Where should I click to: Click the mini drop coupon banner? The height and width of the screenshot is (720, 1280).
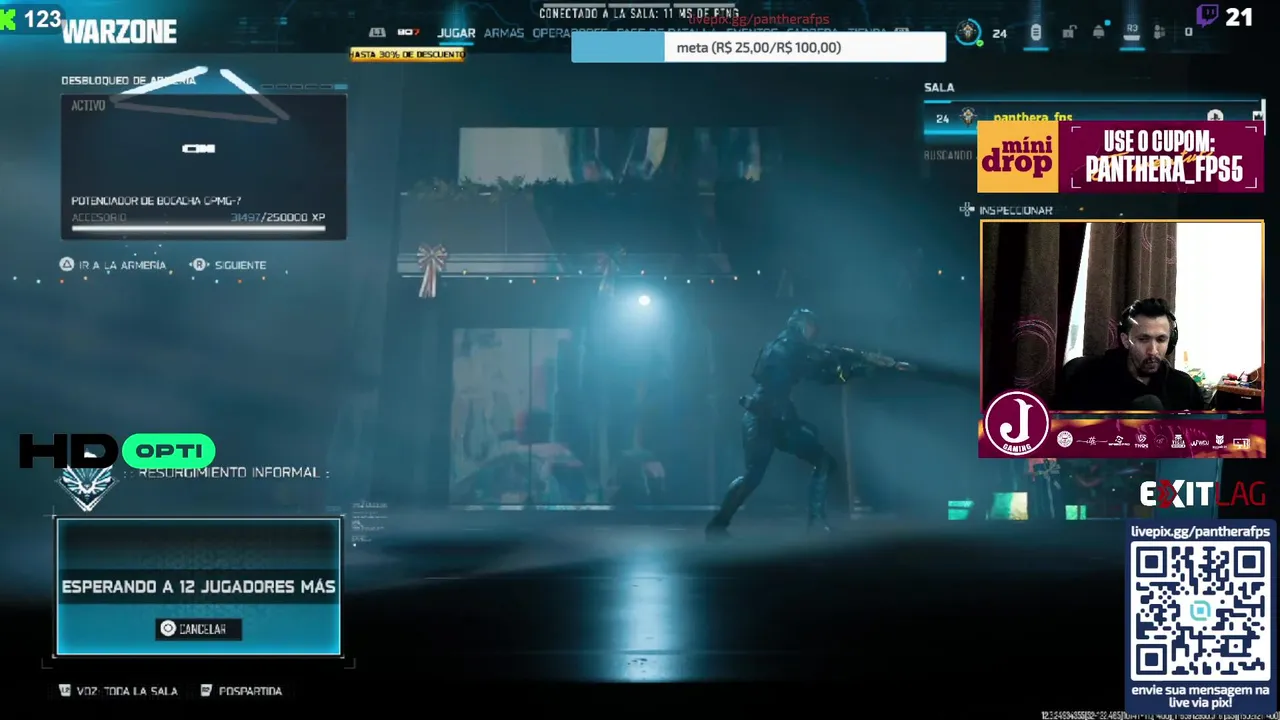tap(1120, 157)
